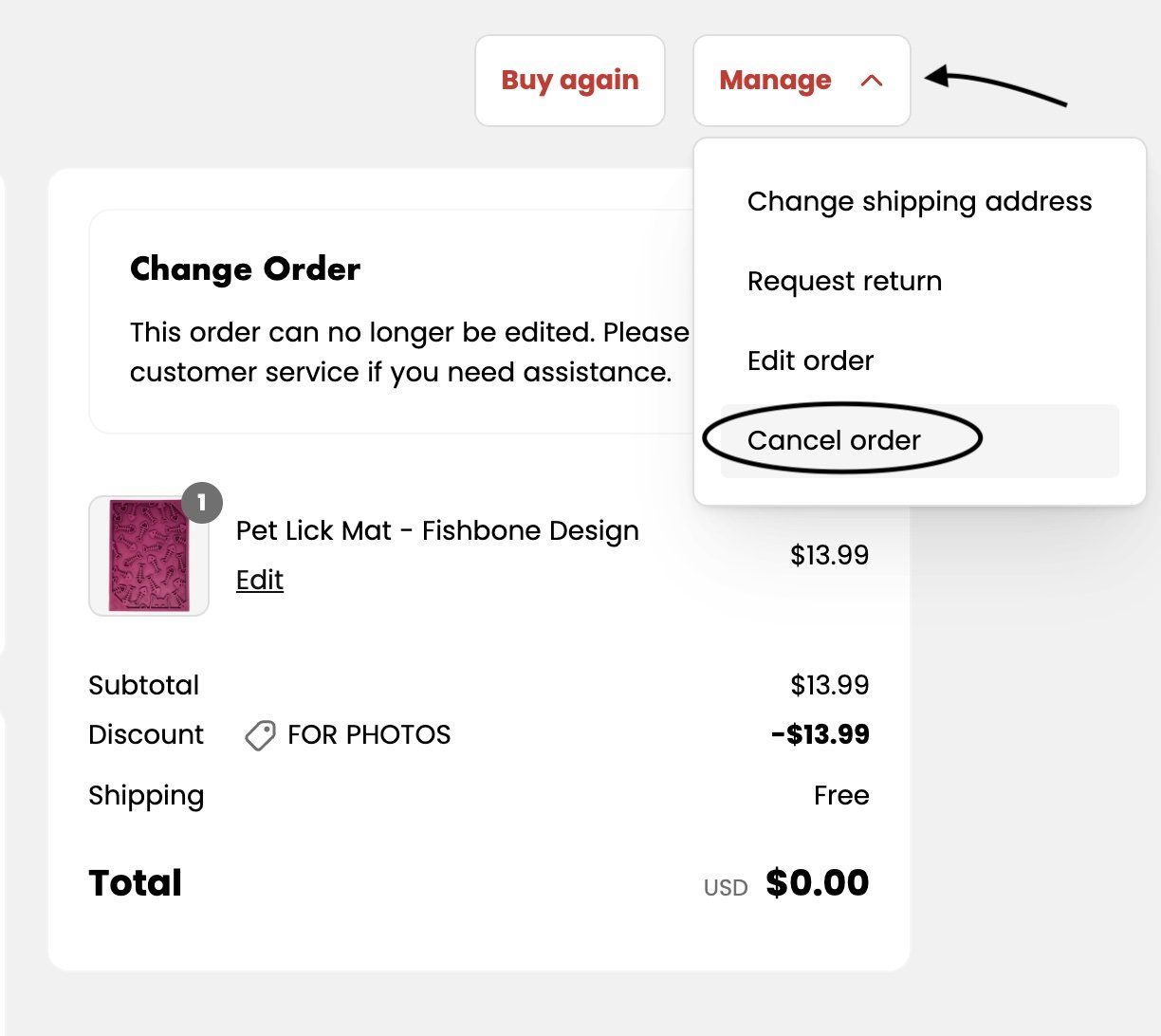Click the USD currency label
Image resolution: width=1161 pixels, height=1036 pixels.
[x=726, y=888]
